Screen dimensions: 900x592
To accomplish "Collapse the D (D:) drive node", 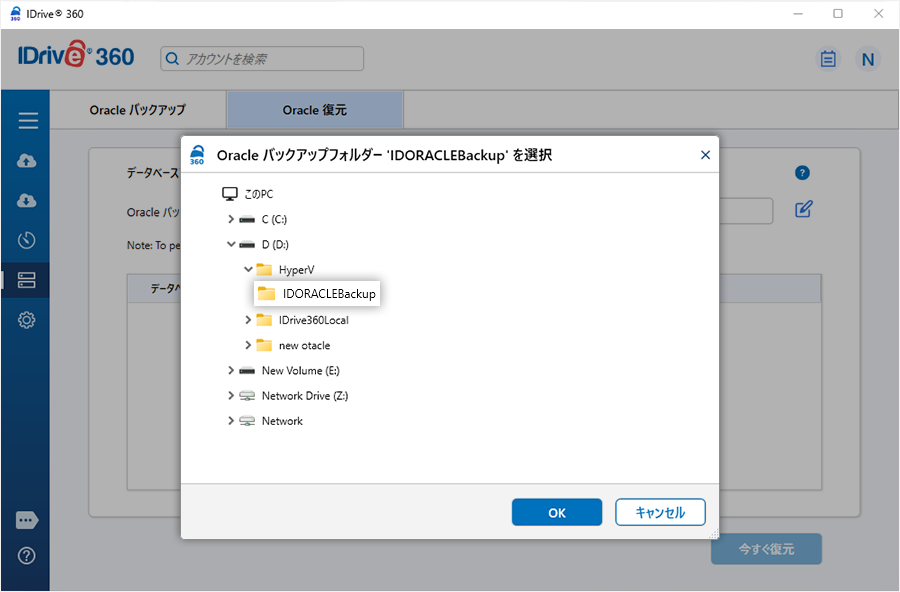I will tap(232, 244).
